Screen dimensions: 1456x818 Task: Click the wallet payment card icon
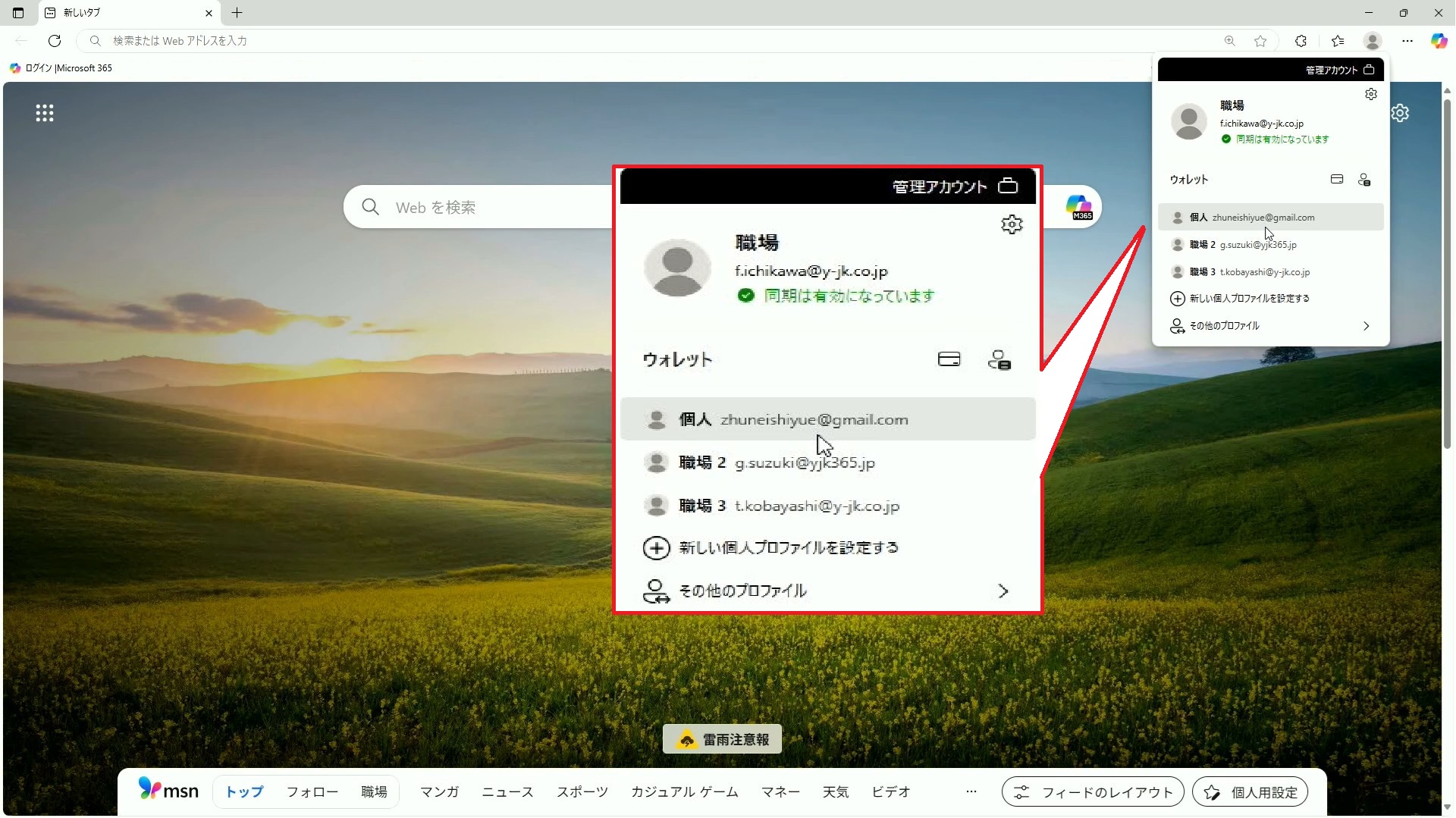coord(1337,180)
